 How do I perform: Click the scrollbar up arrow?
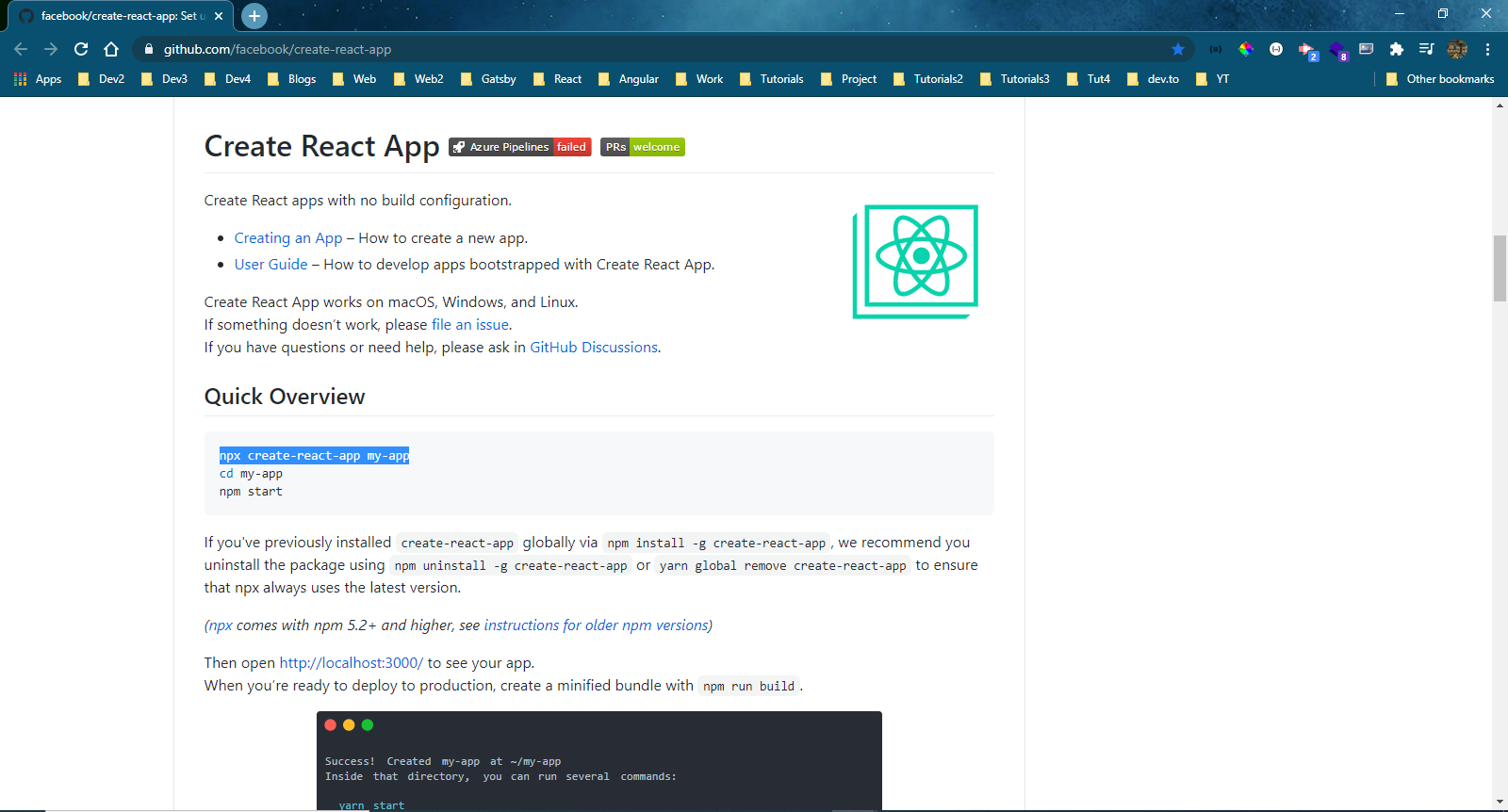[1500, 106]
